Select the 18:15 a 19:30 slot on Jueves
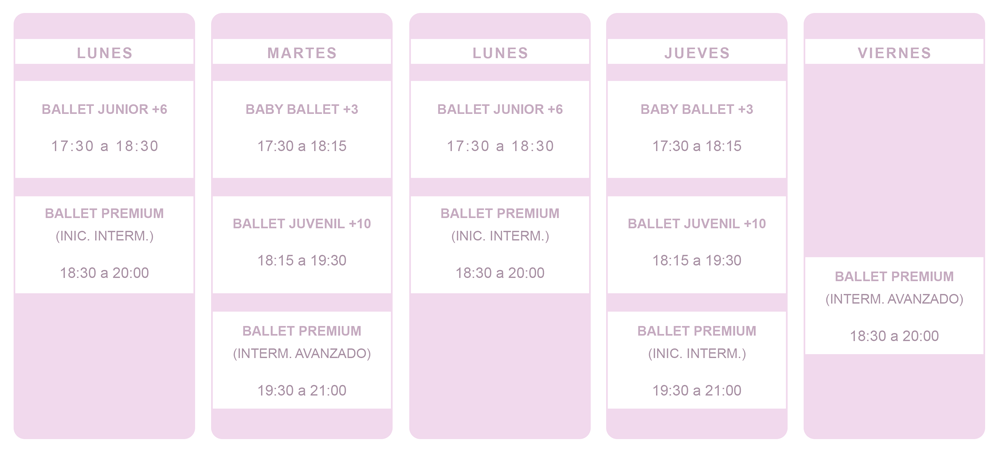Viewport: 1000px width, 454px height. [697, 260]
